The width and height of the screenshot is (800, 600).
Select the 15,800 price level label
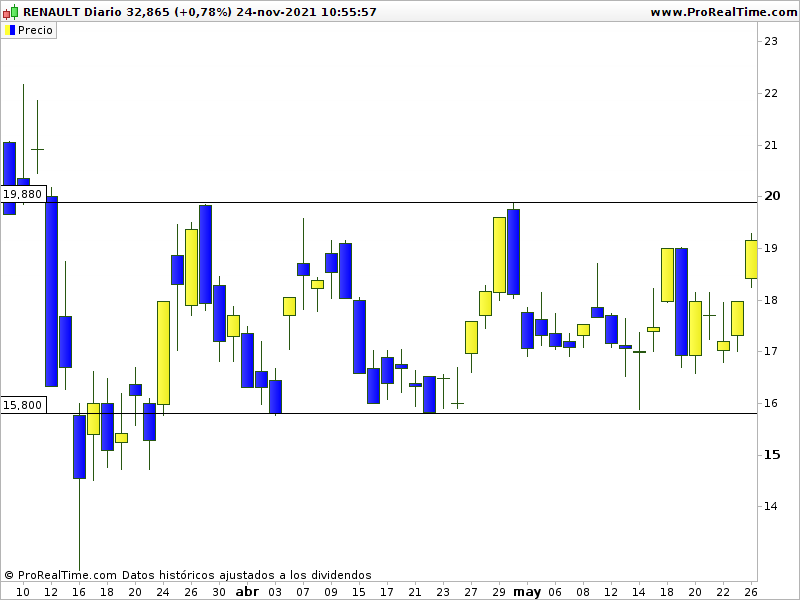tap(23, 405)
